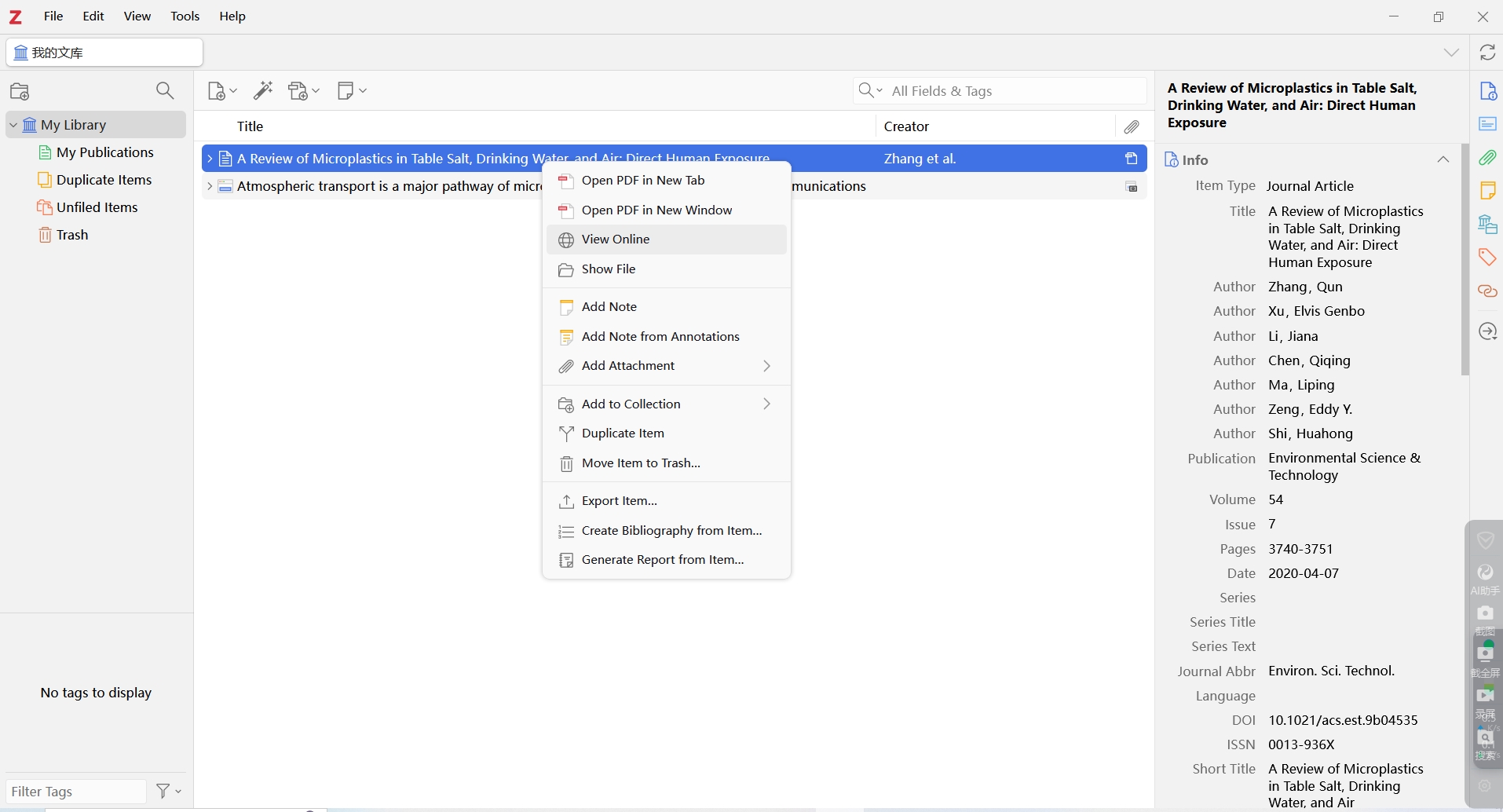The width and height of the screenshot is (1503, 812).
Task: Click the New Collection icon
Action: coord(20,91)
